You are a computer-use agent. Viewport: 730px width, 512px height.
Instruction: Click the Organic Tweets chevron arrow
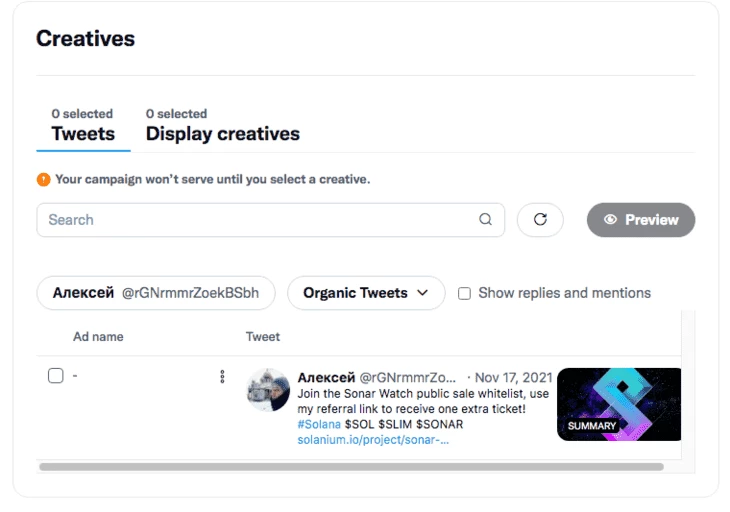422,293
